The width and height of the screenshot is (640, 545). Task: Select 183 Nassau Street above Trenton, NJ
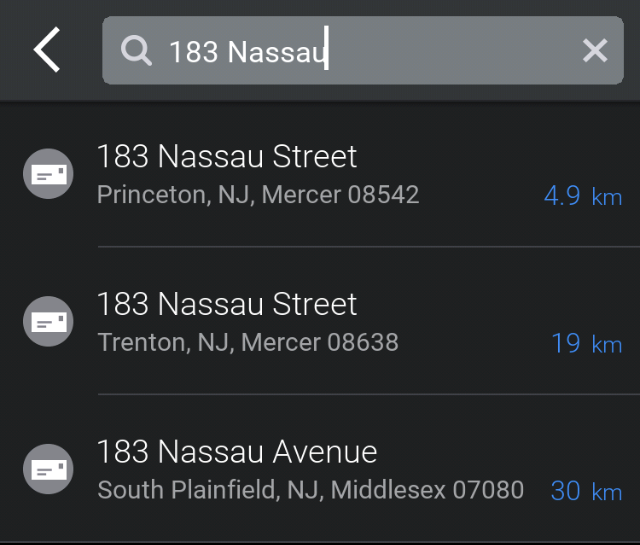227,304
